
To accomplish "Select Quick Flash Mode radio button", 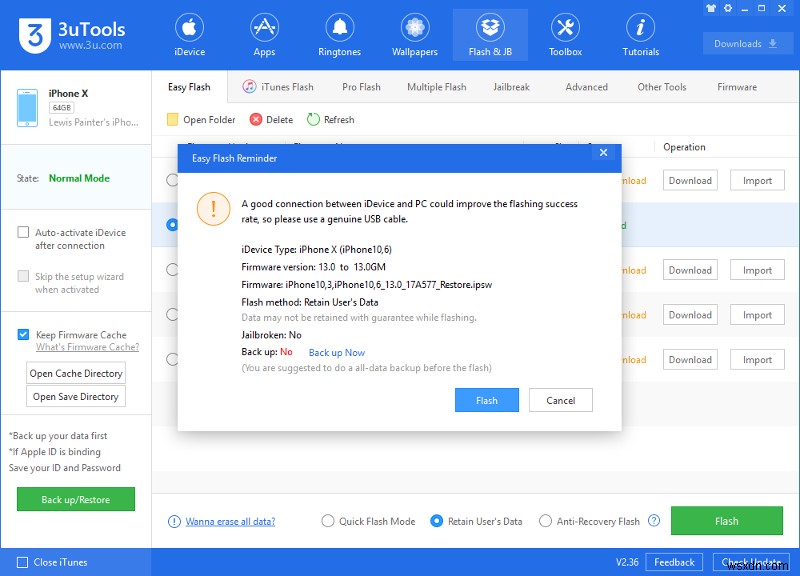I will click(x=328, y=521).
